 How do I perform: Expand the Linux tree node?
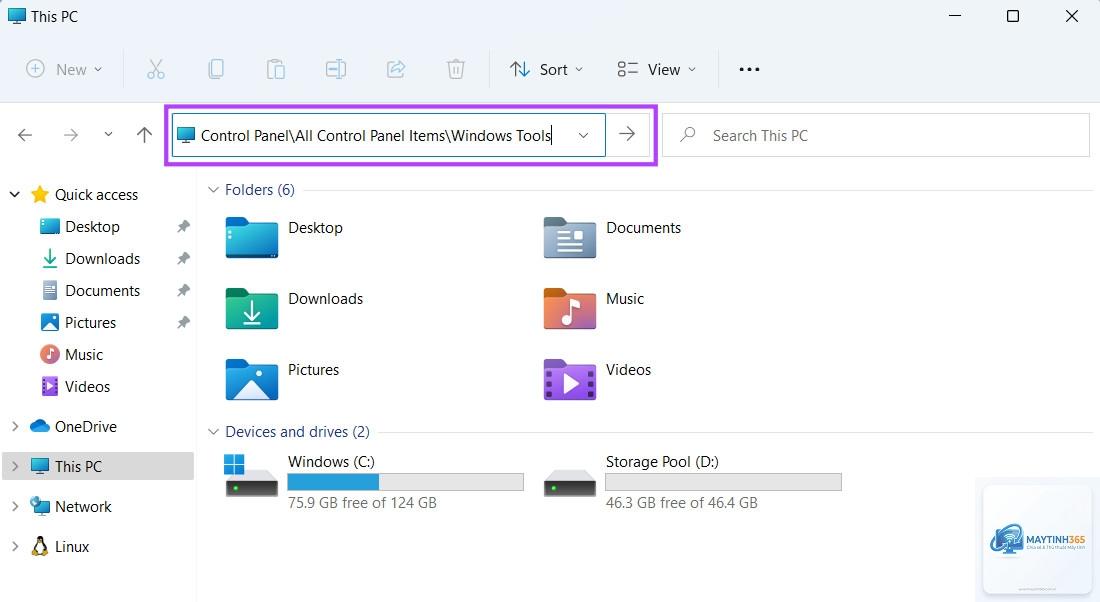(x=15, y=546)
